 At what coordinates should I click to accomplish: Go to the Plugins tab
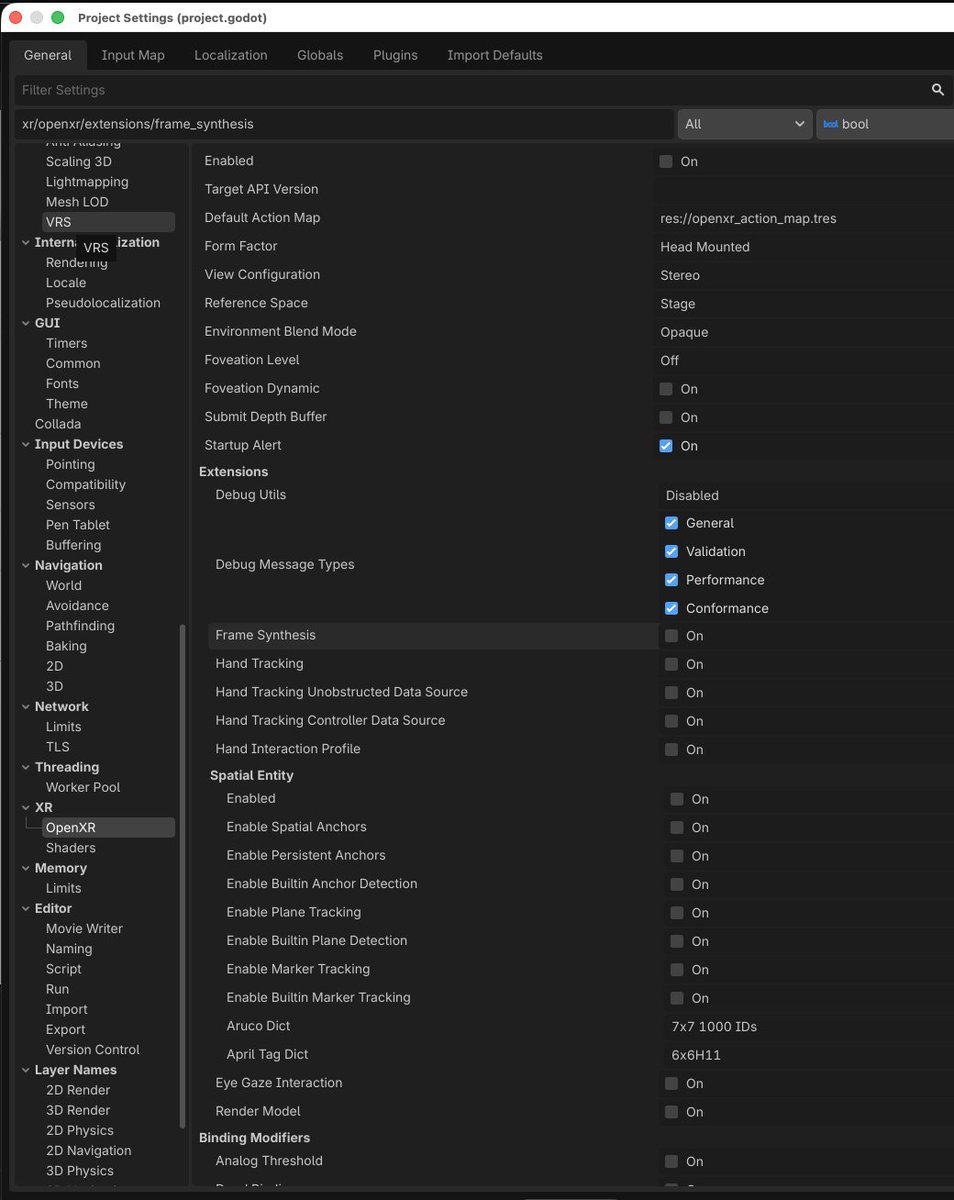(x=395, y=55)
